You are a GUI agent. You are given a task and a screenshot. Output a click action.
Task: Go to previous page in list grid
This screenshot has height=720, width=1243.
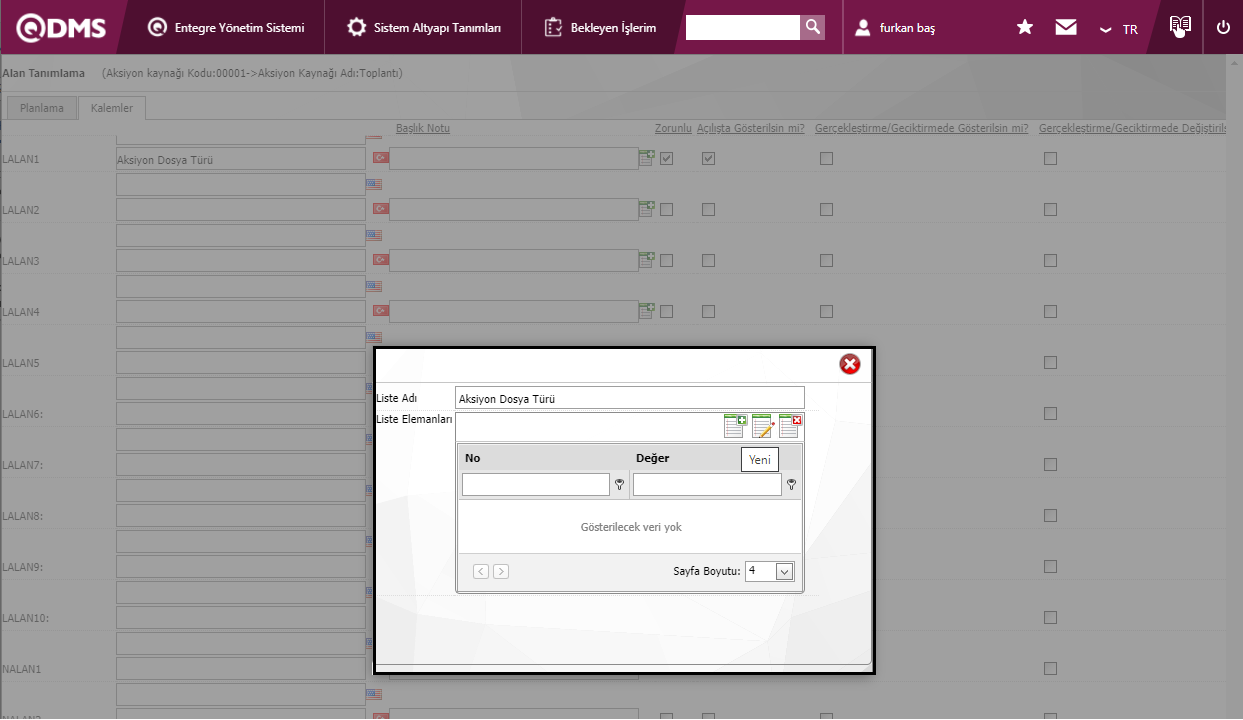coord(481,571)
